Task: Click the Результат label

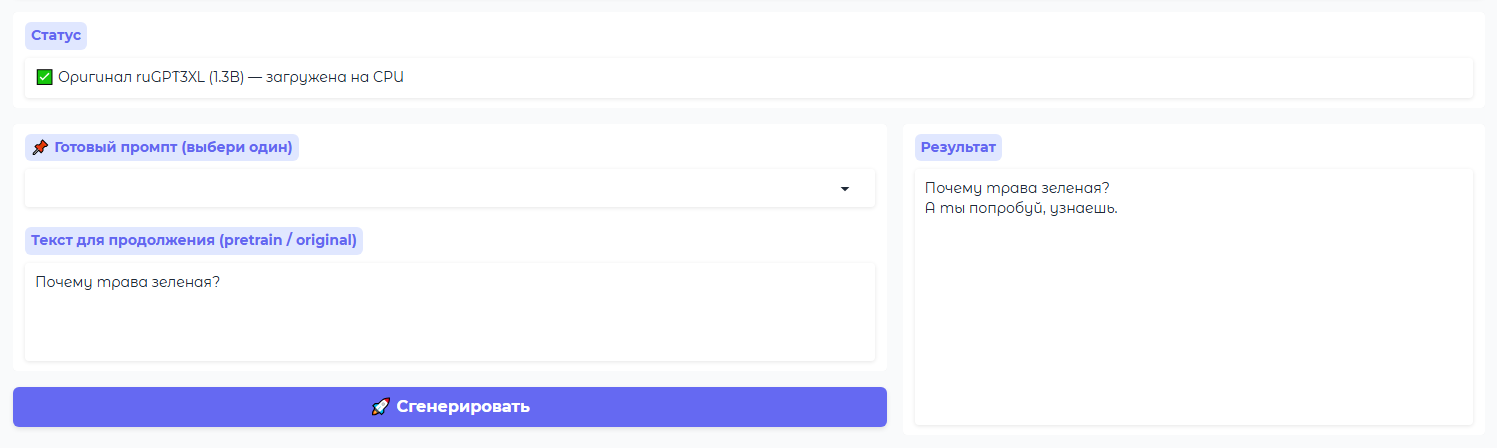Action: [x=958, y=147]
